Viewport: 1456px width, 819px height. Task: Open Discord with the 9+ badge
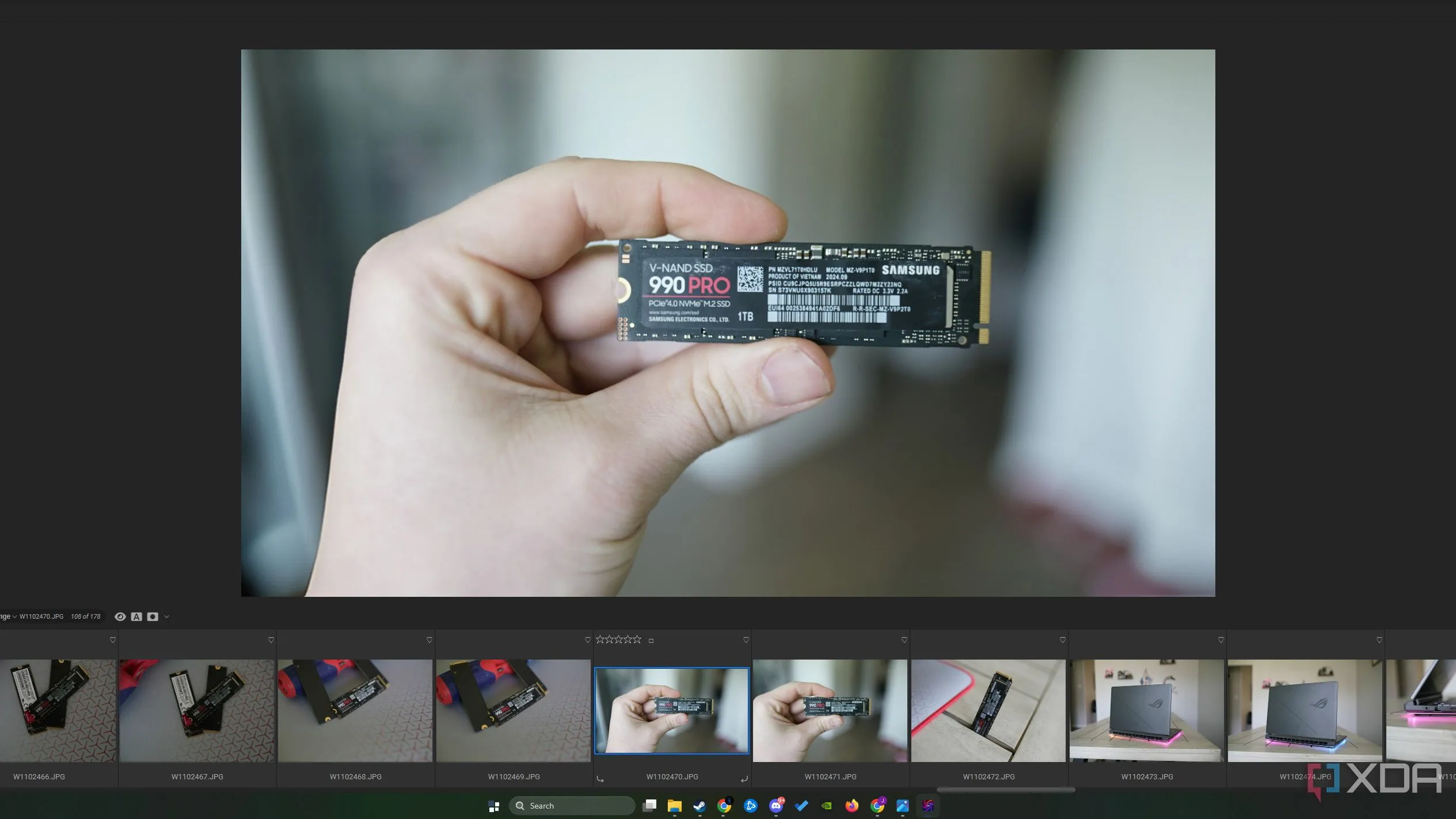(x=776, y=806)
